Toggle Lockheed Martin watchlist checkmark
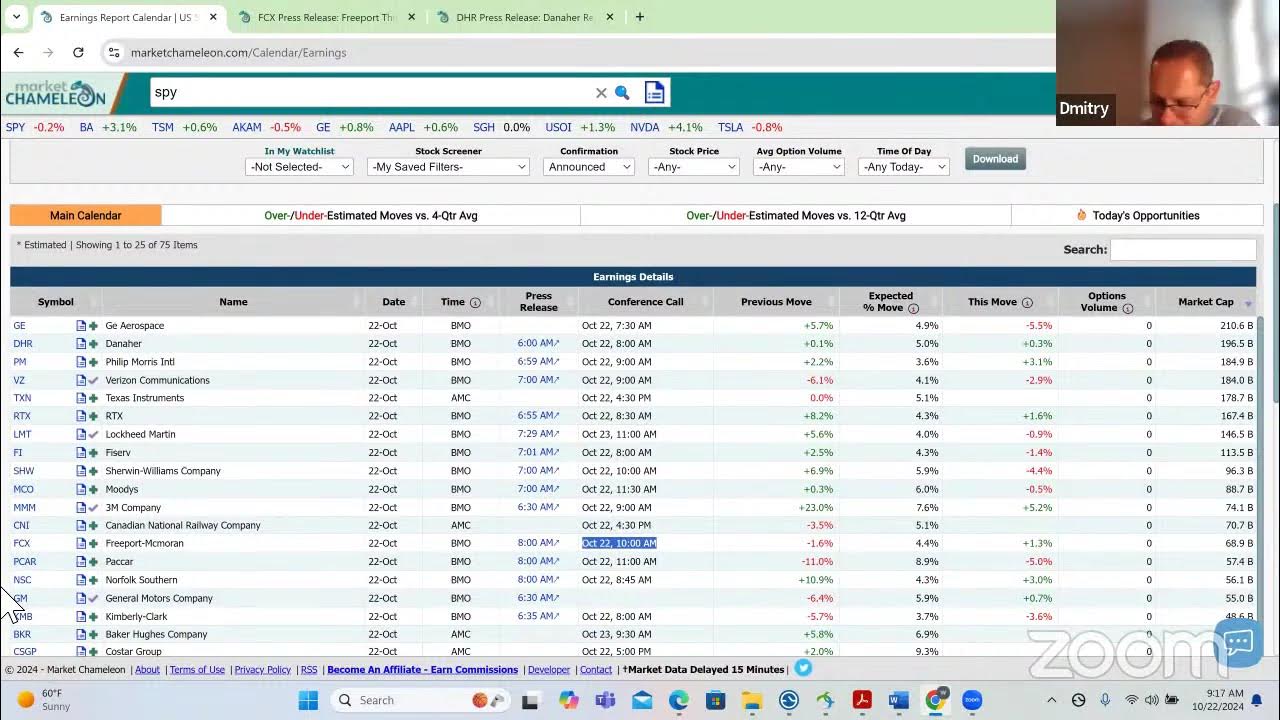The image size is (1280, 720). (x=93, y=435)
